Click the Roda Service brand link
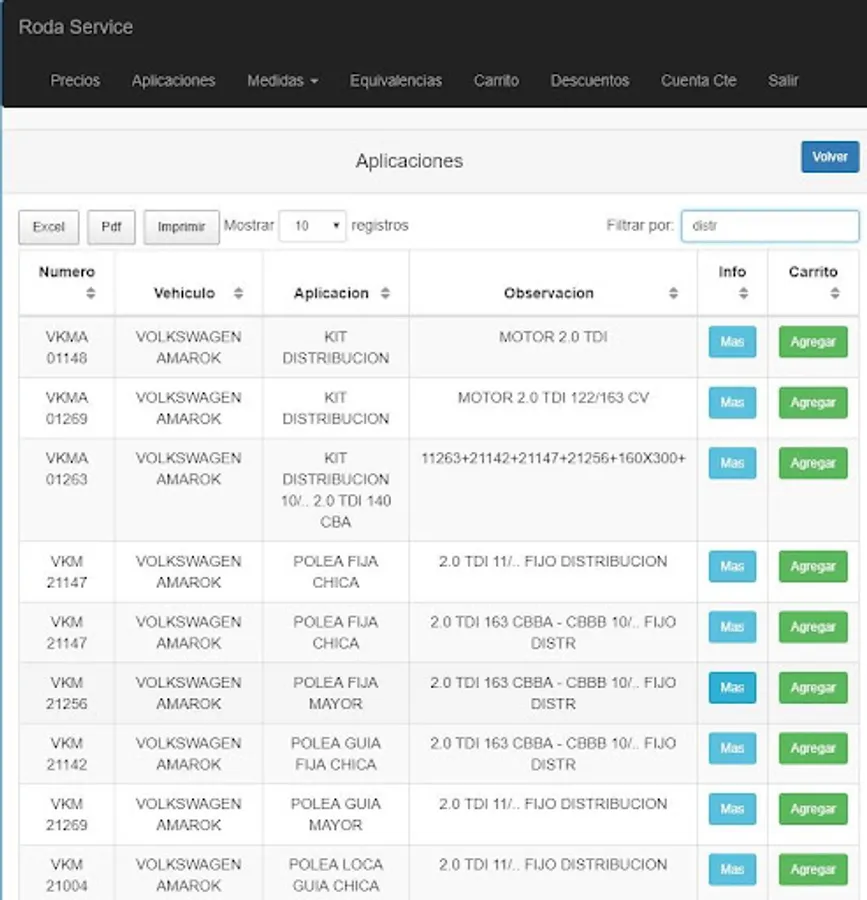Image resolution: width=867 pixels, height=900 pixels. tap(76, 27)
